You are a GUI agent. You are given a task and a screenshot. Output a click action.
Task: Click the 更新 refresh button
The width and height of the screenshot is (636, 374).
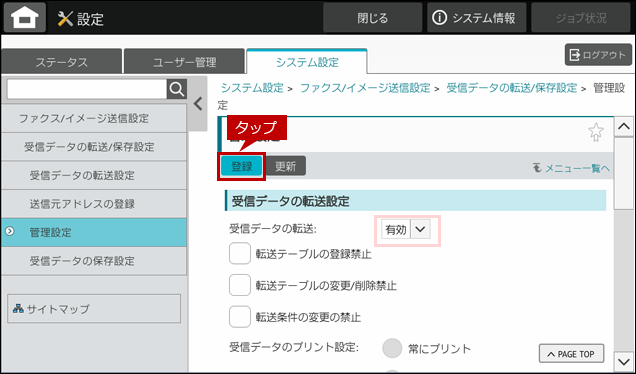pyautogui.click(x=286, y=166)
